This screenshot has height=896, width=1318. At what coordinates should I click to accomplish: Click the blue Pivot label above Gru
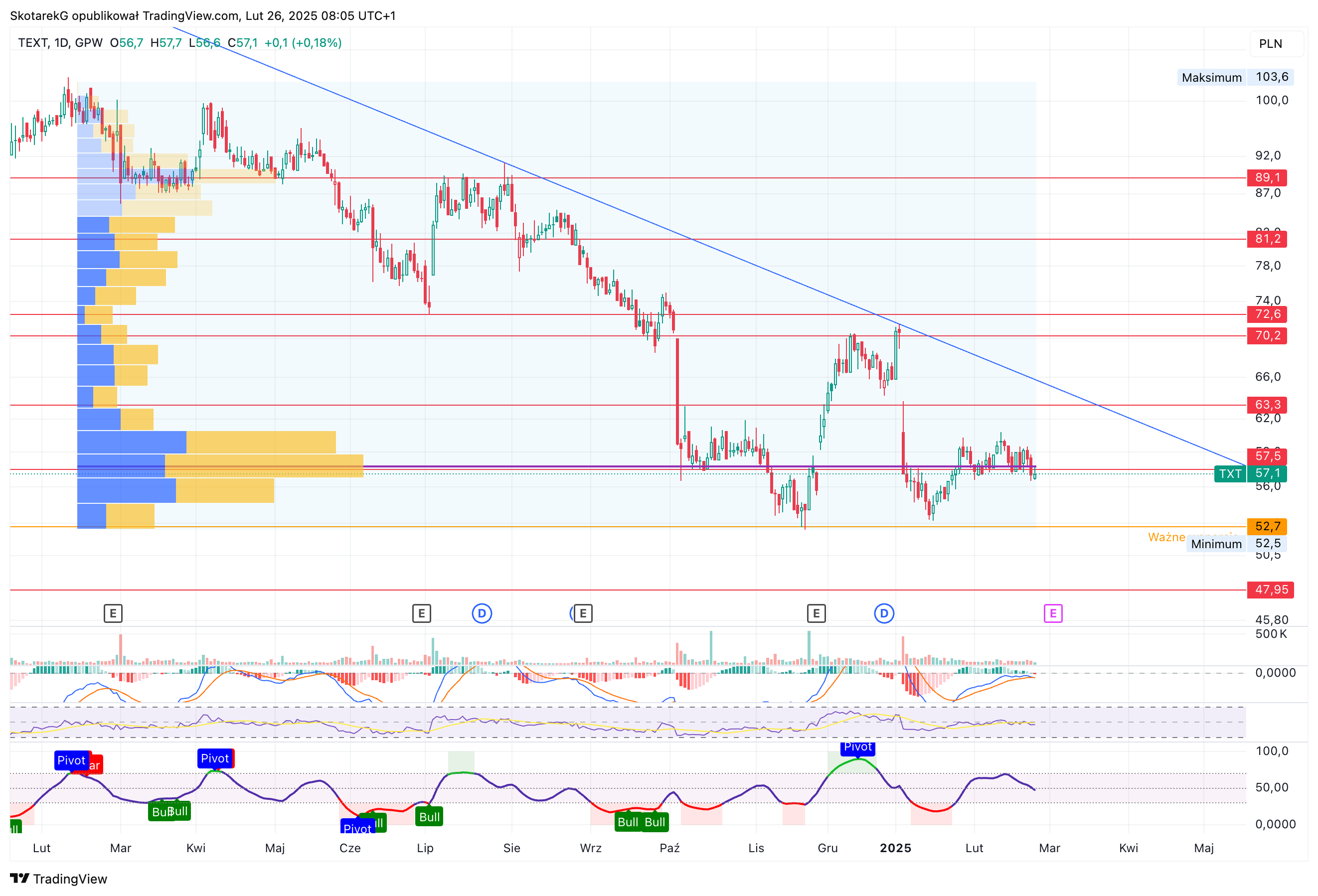[857, 748]
